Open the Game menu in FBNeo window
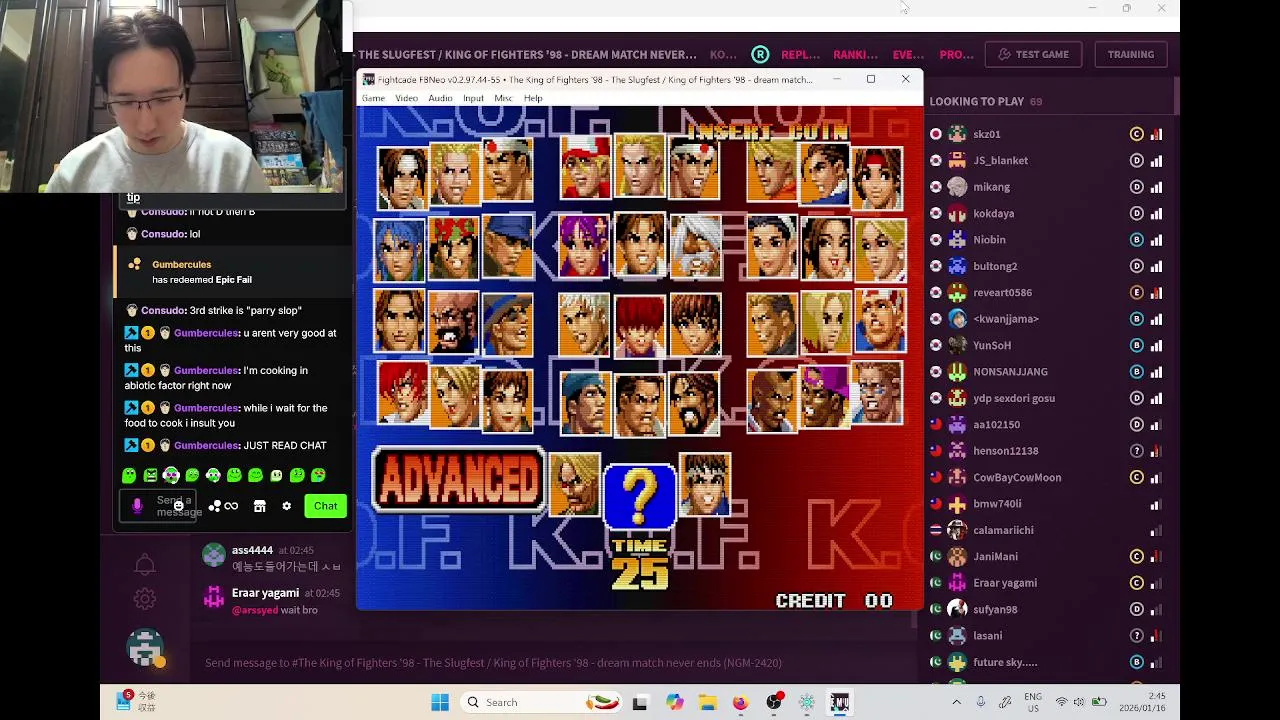Viewport: 1280px width, 720px height. click(373, 98)
